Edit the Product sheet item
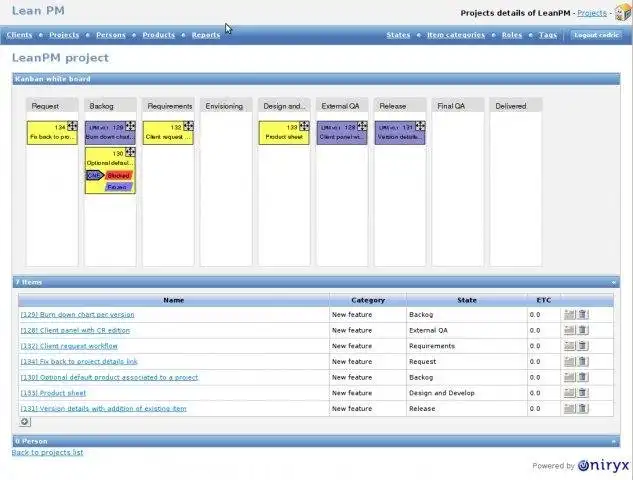 pyautogui.click(x=569, y=393)
